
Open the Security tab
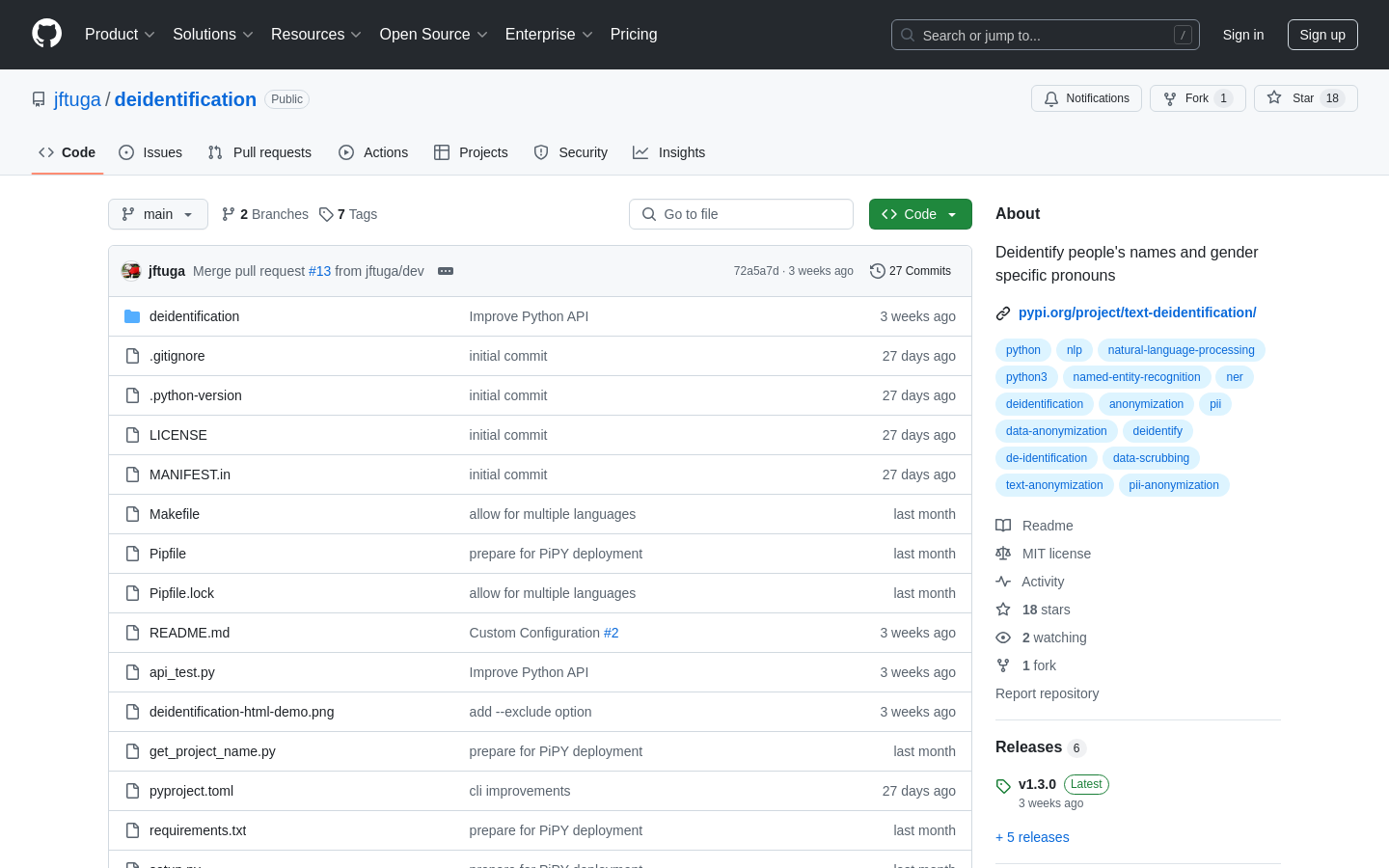571,152
